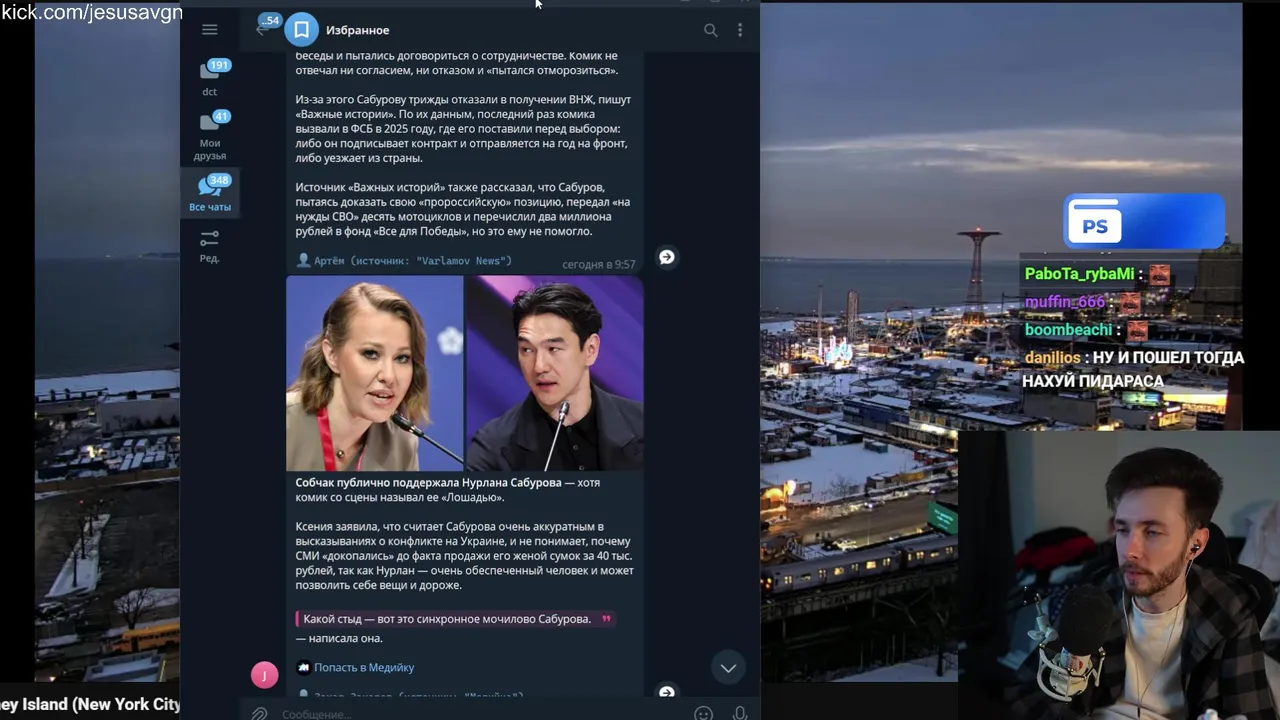
Task: Switch to the Все чаты folder
Action: (x=210, y=193)
